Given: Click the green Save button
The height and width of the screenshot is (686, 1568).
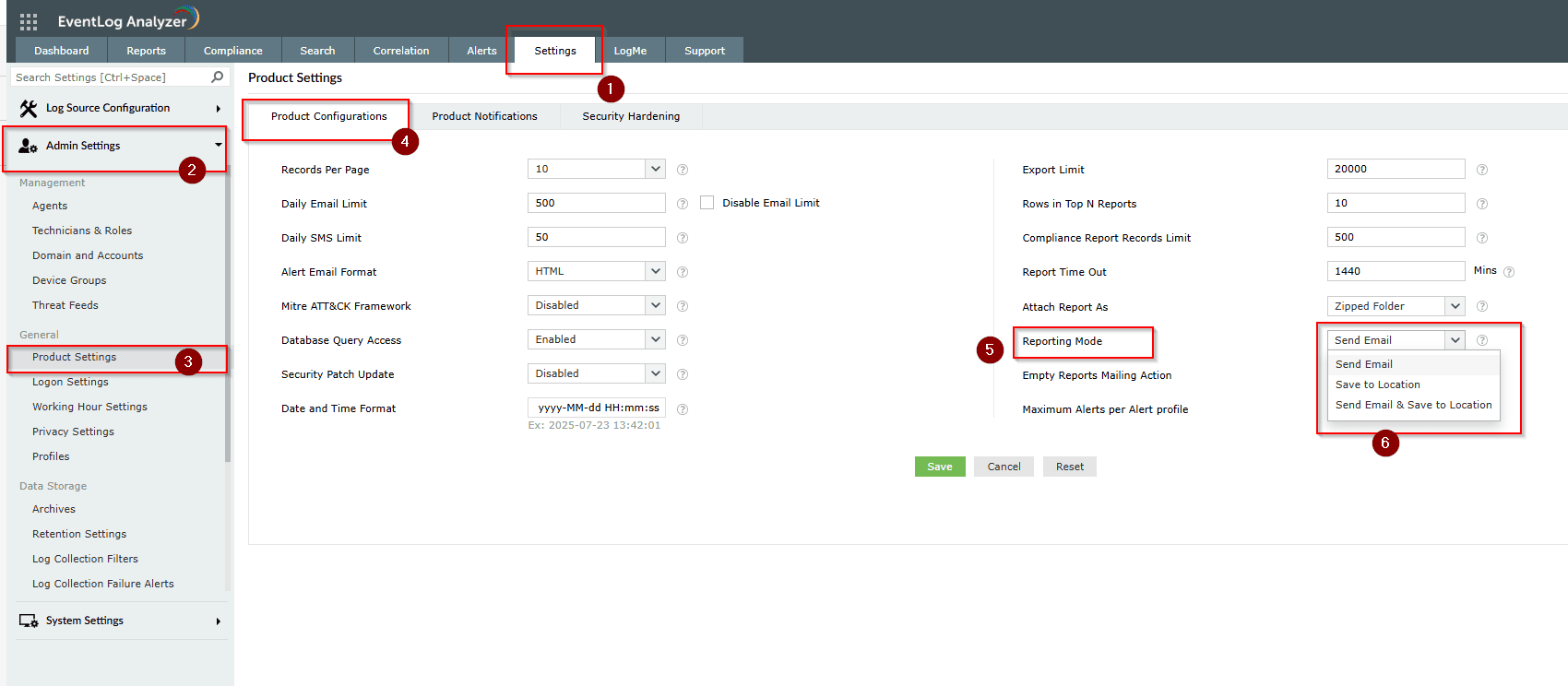Looking at the screenshot, I should (x=939, y=467).
